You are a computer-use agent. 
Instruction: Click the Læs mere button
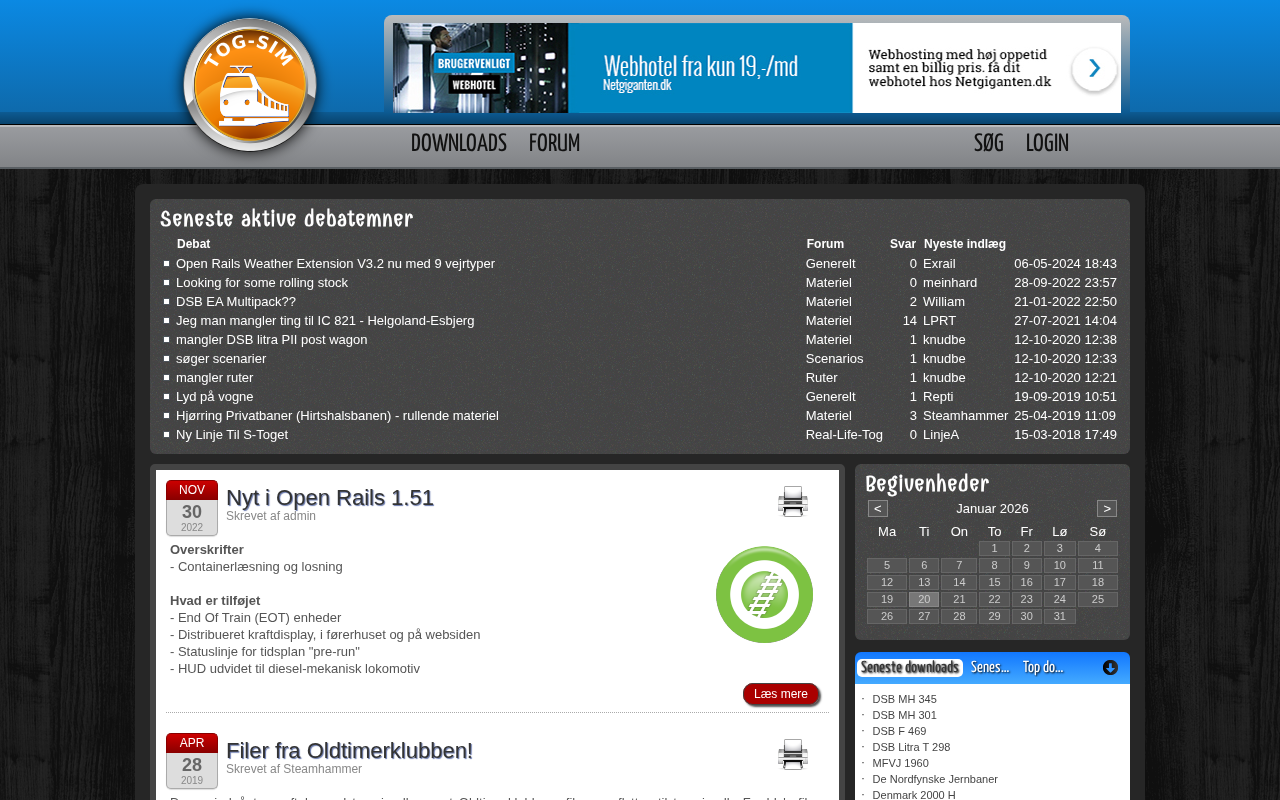781,694
